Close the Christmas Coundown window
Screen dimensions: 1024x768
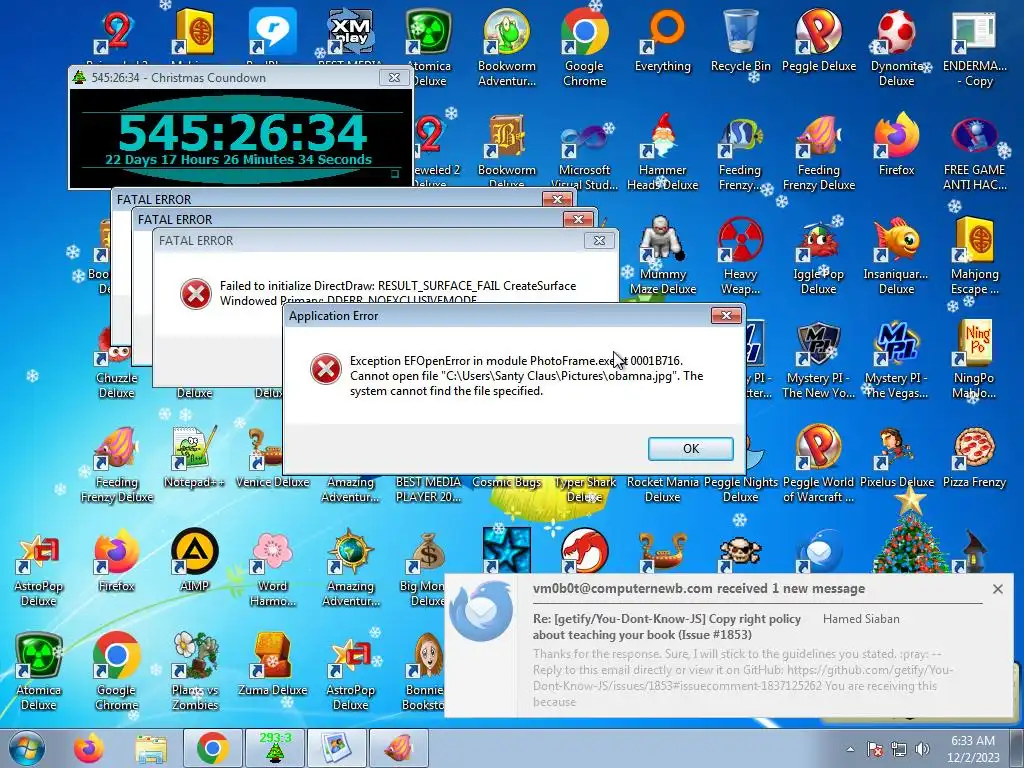(x=394, y=77)
